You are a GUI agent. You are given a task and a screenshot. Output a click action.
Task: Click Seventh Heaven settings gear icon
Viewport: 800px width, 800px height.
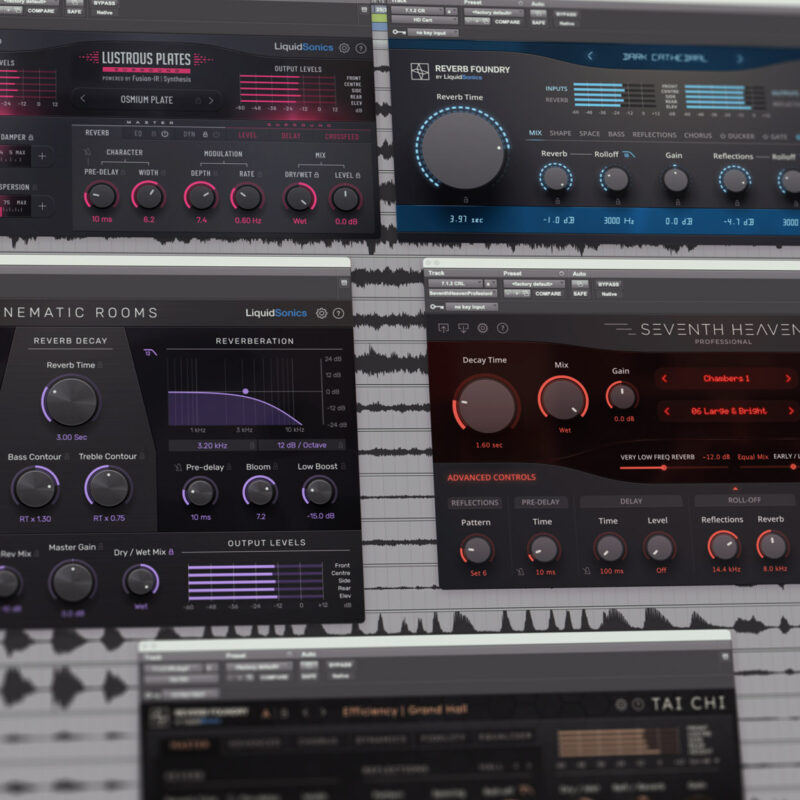click(x=483, y=328)
